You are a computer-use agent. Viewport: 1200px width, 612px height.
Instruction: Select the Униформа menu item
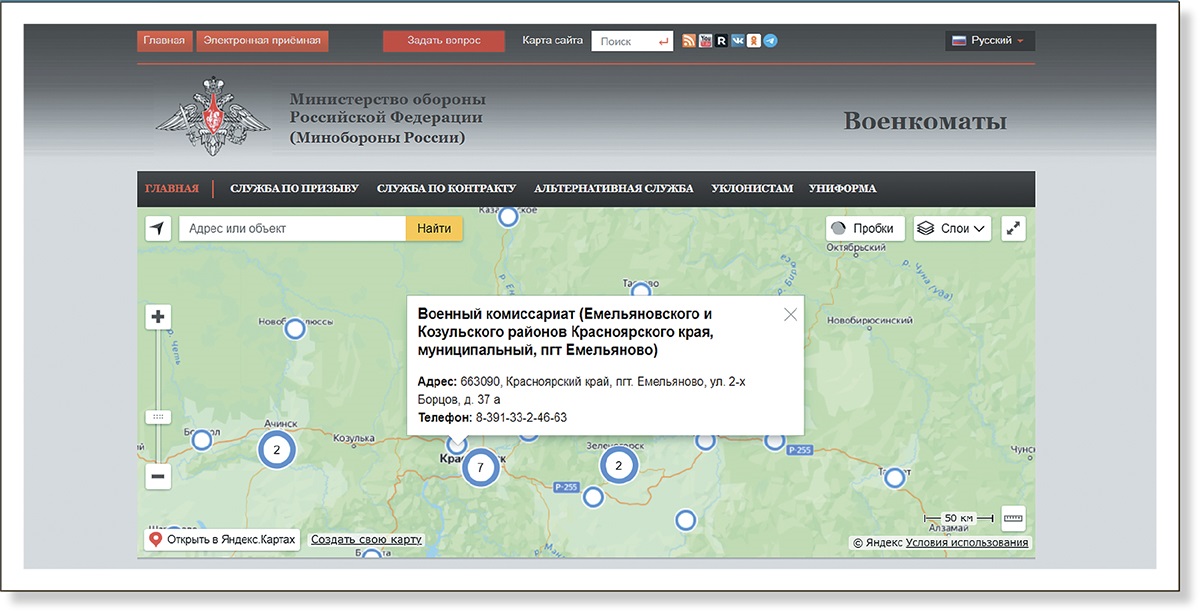[x=846, y=188]
